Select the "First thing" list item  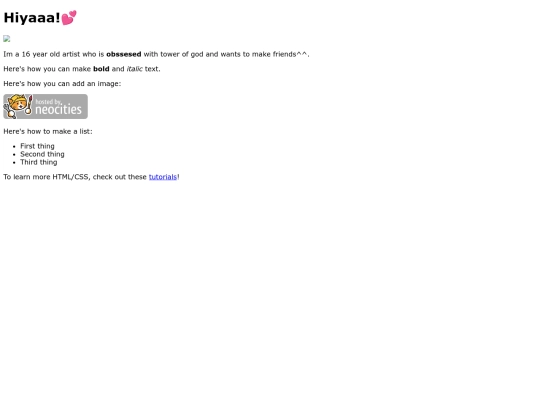37,146
